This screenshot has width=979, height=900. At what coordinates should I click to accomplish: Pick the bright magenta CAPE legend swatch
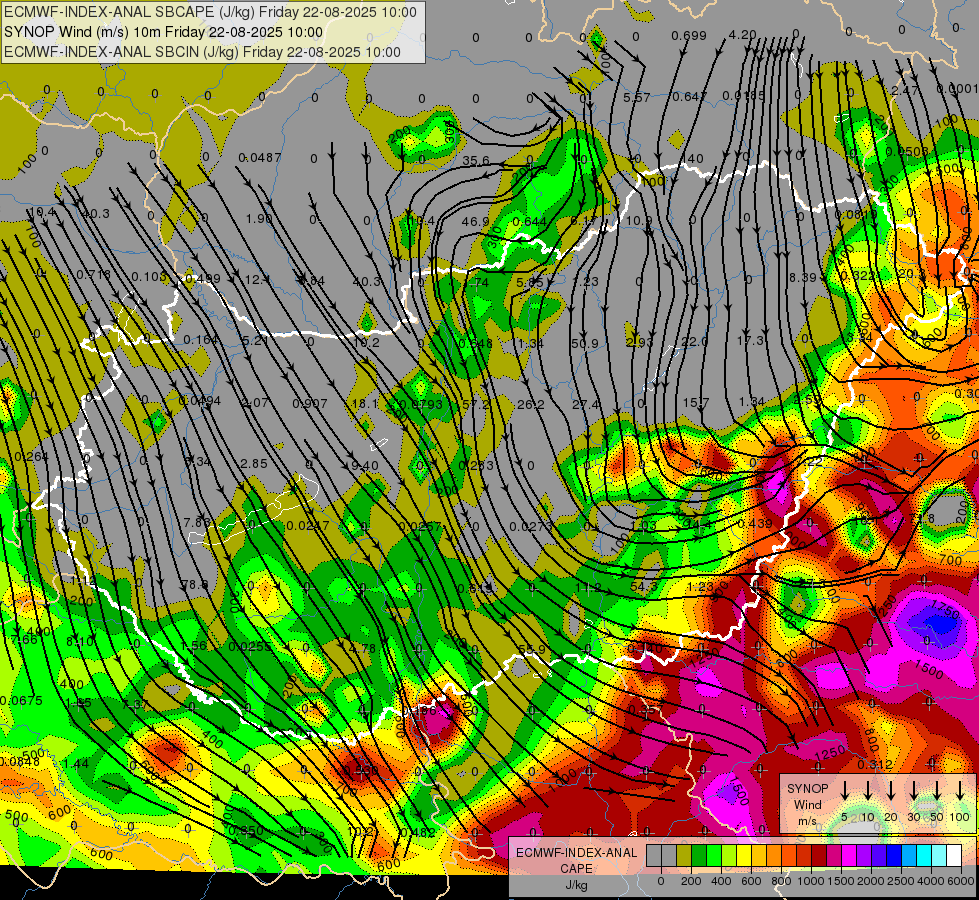[849, 856]
